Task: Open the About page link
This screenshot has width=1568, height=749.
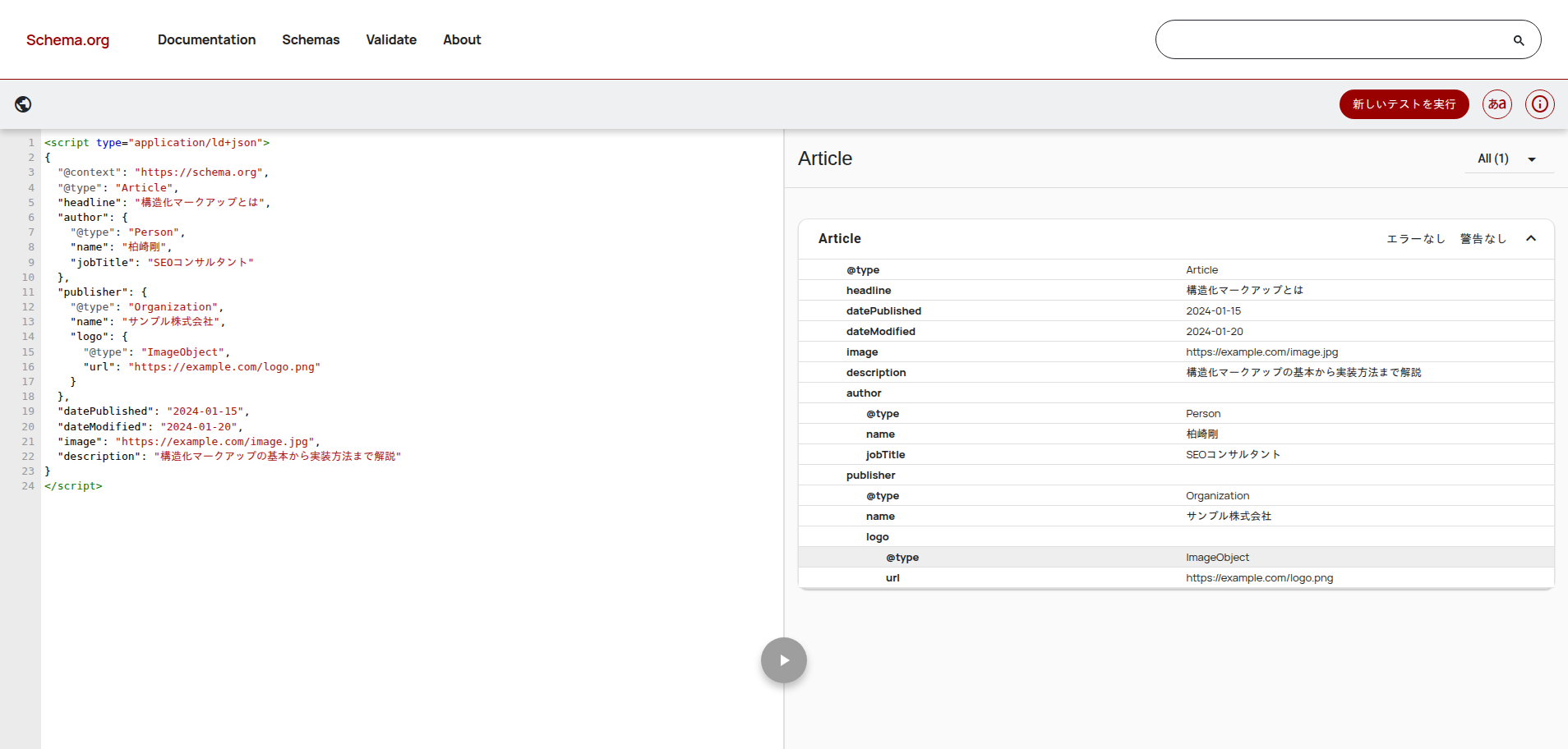Action: point(462,40)
